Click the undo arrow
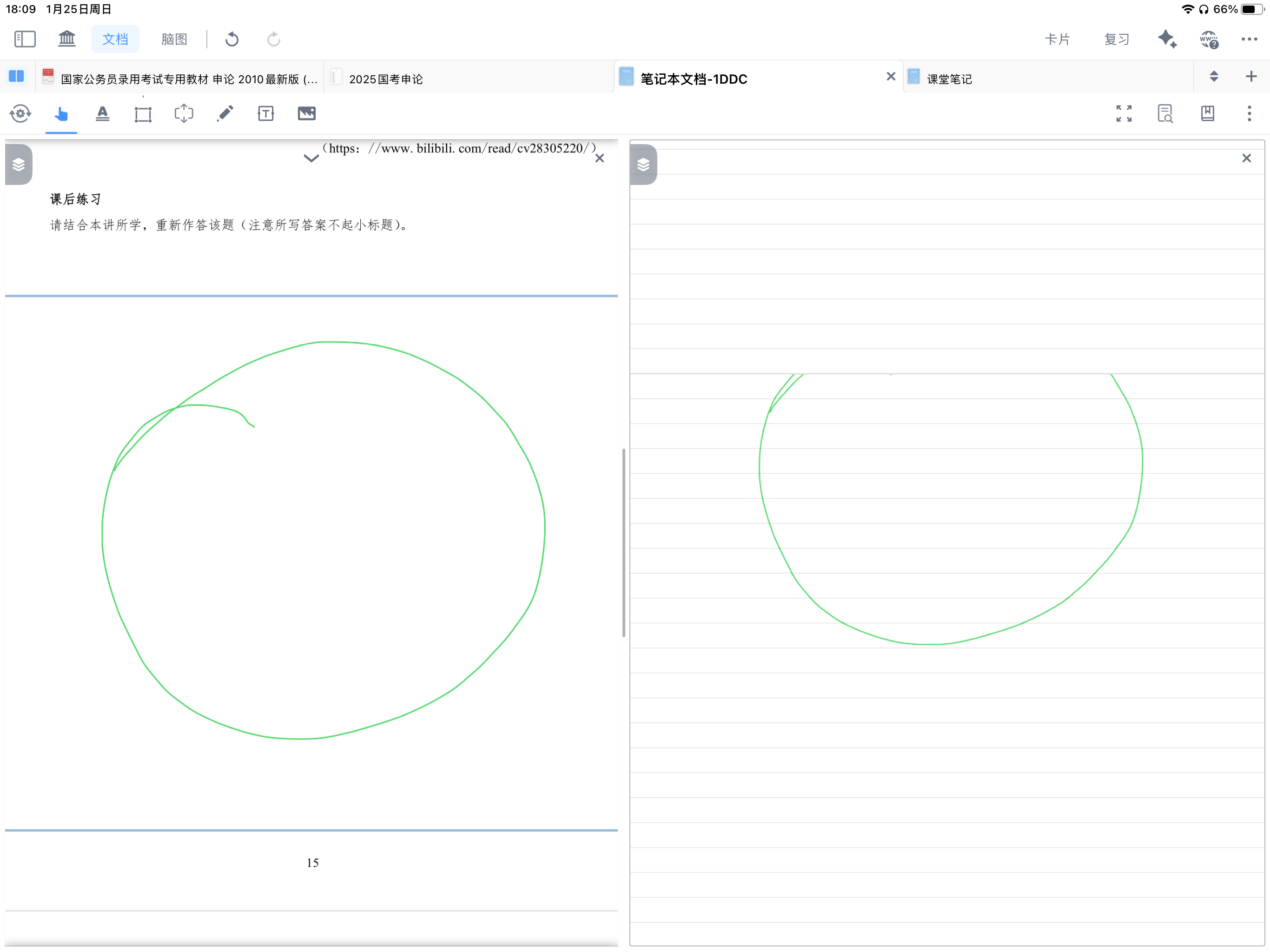Viewport: 1270px width, 952px height. coord(232,39)
